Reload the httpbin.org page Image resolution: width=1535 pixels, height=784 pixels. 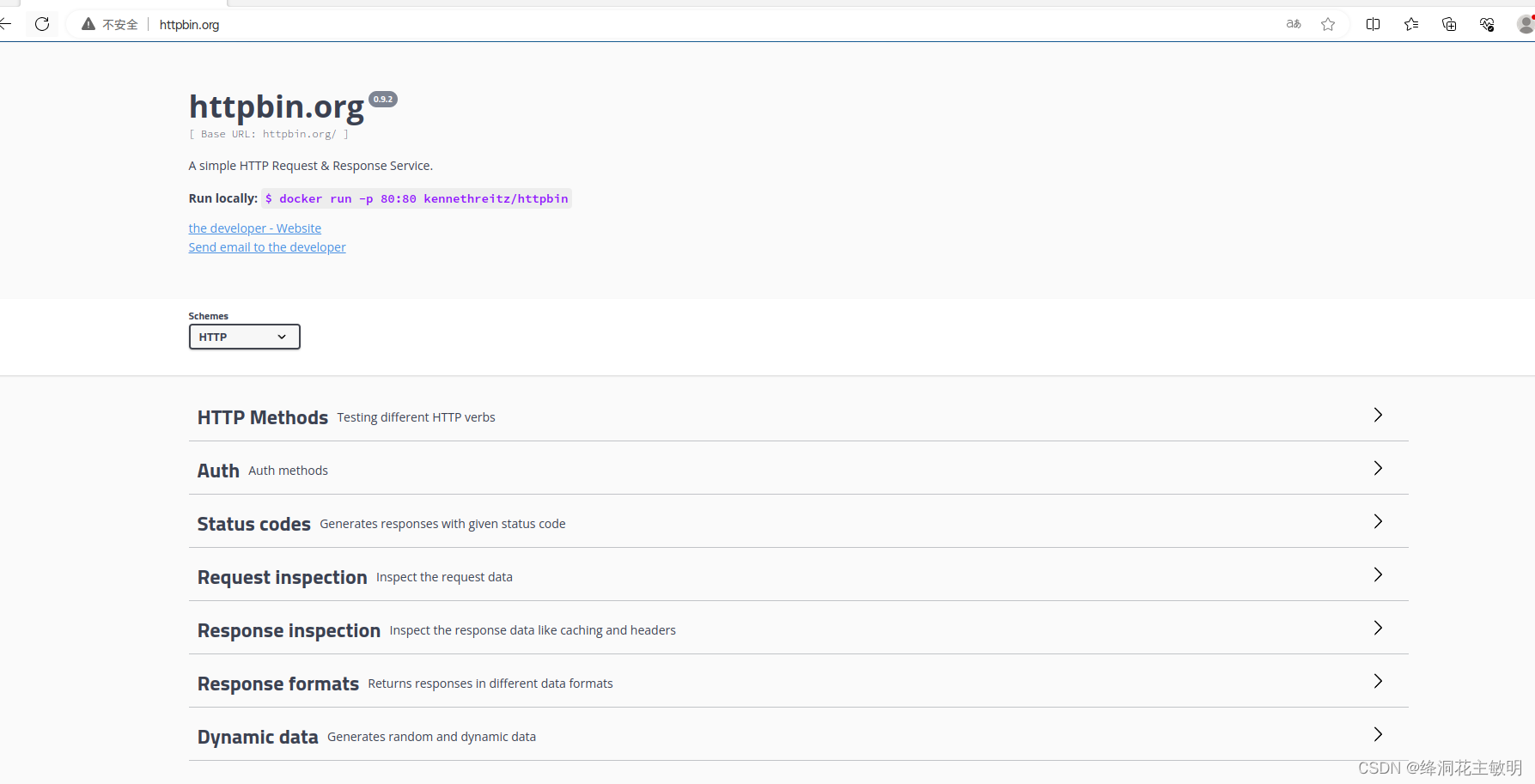(42, 24)
